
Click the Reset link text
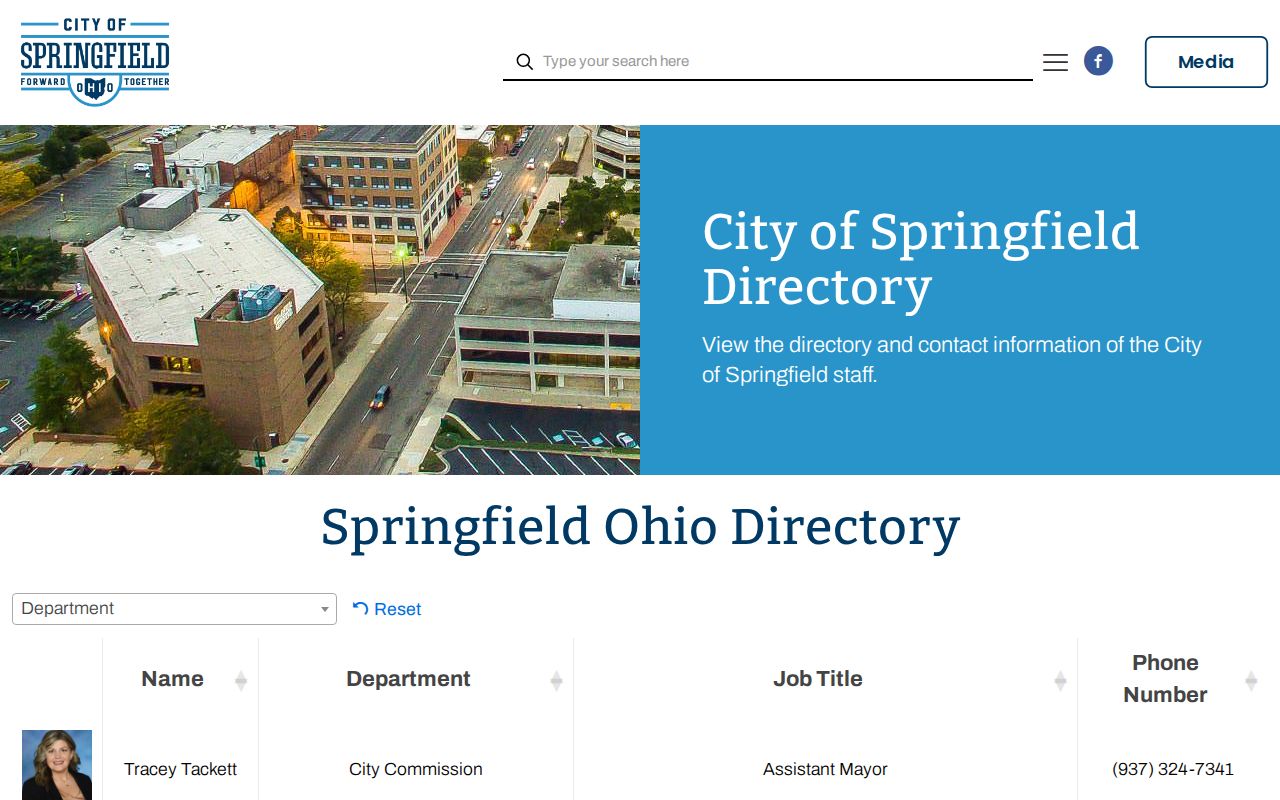tap(397, 609)
